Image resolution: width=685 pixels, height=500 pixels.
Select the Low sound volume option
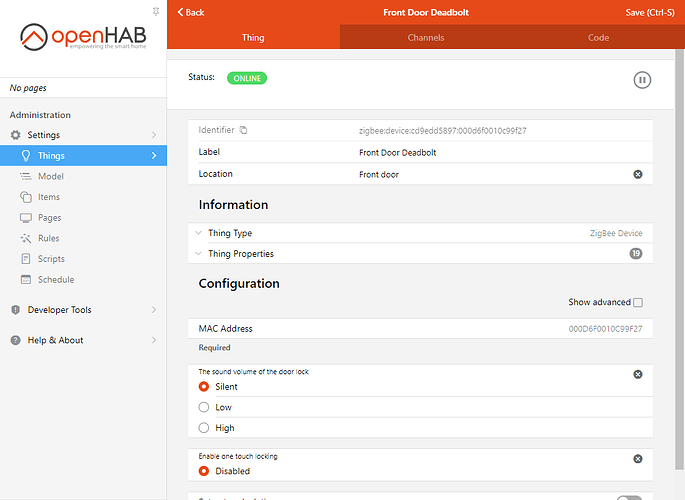tap(204, 407)
